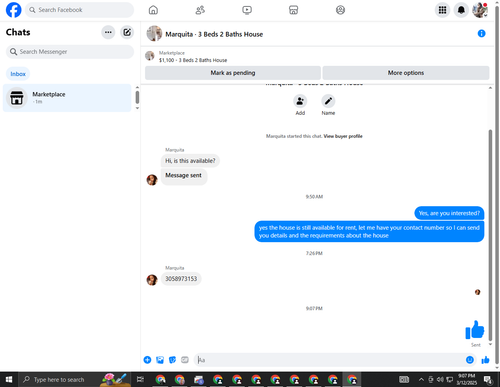Click the "Message sent" bubble
This screenshot has width=500, height=387.
(184, 176)
